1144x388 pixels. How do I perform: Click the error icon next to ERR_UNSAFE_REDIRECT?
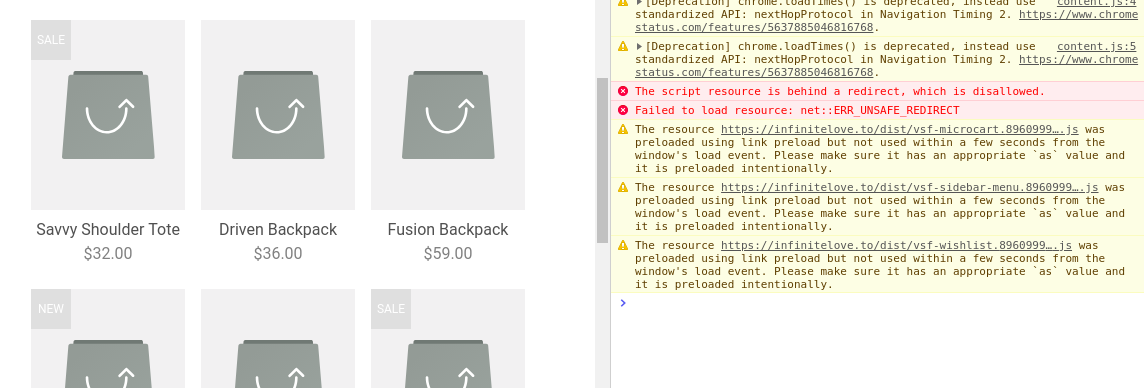(622, 110)
